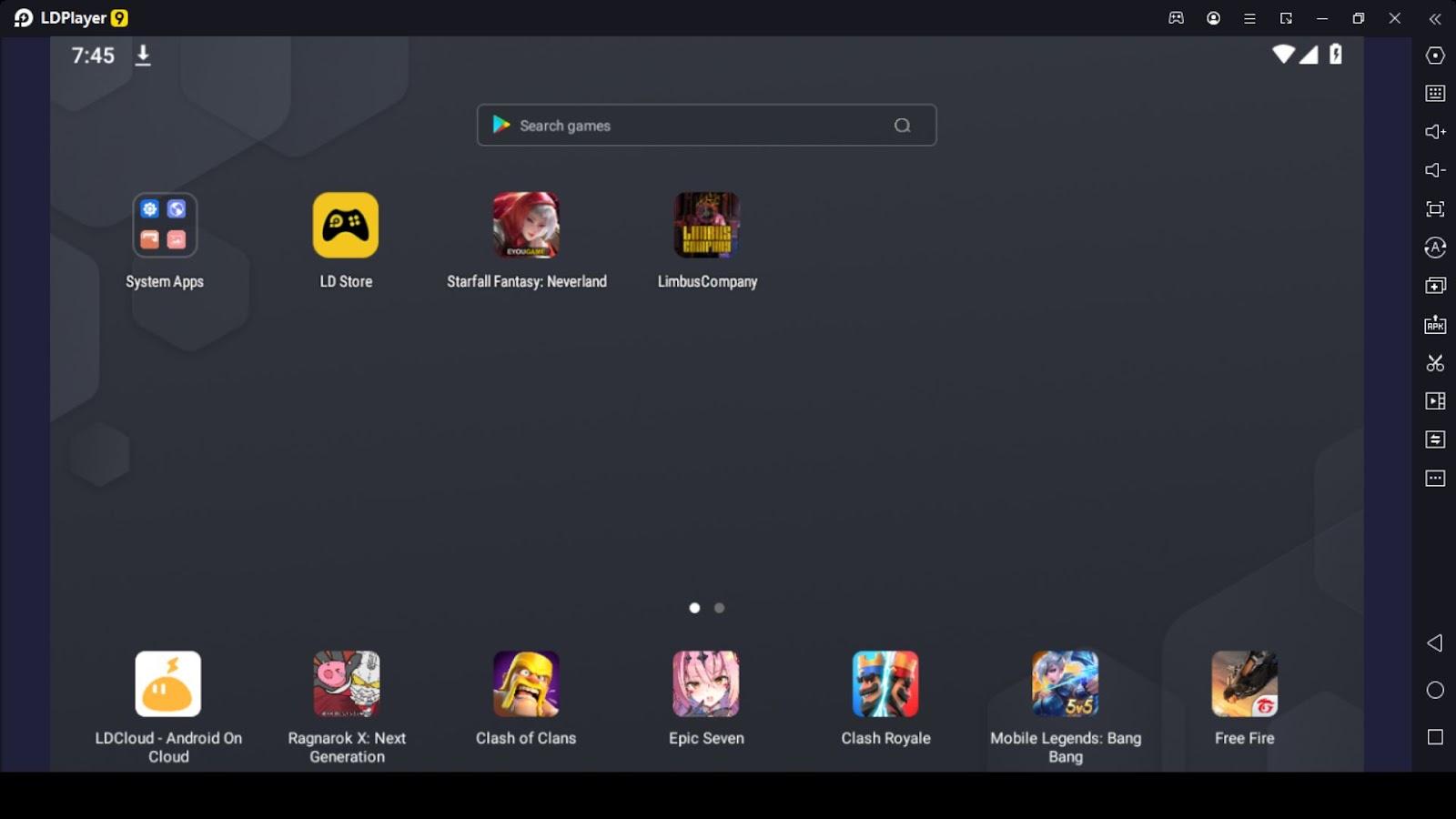Open the keyboard mapping tool

(1435, 94)
